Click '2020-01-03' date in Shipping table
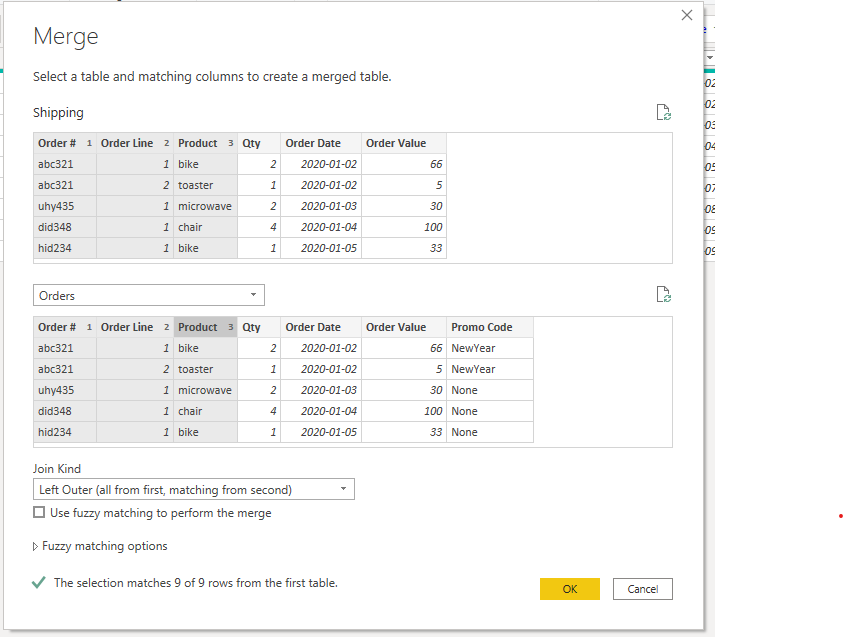This screenshot has height=637, width=844. [321, 206]
